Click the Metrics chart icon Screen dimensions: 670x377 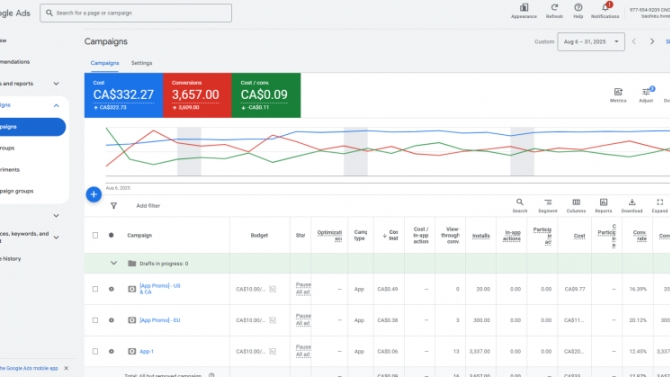618,92
